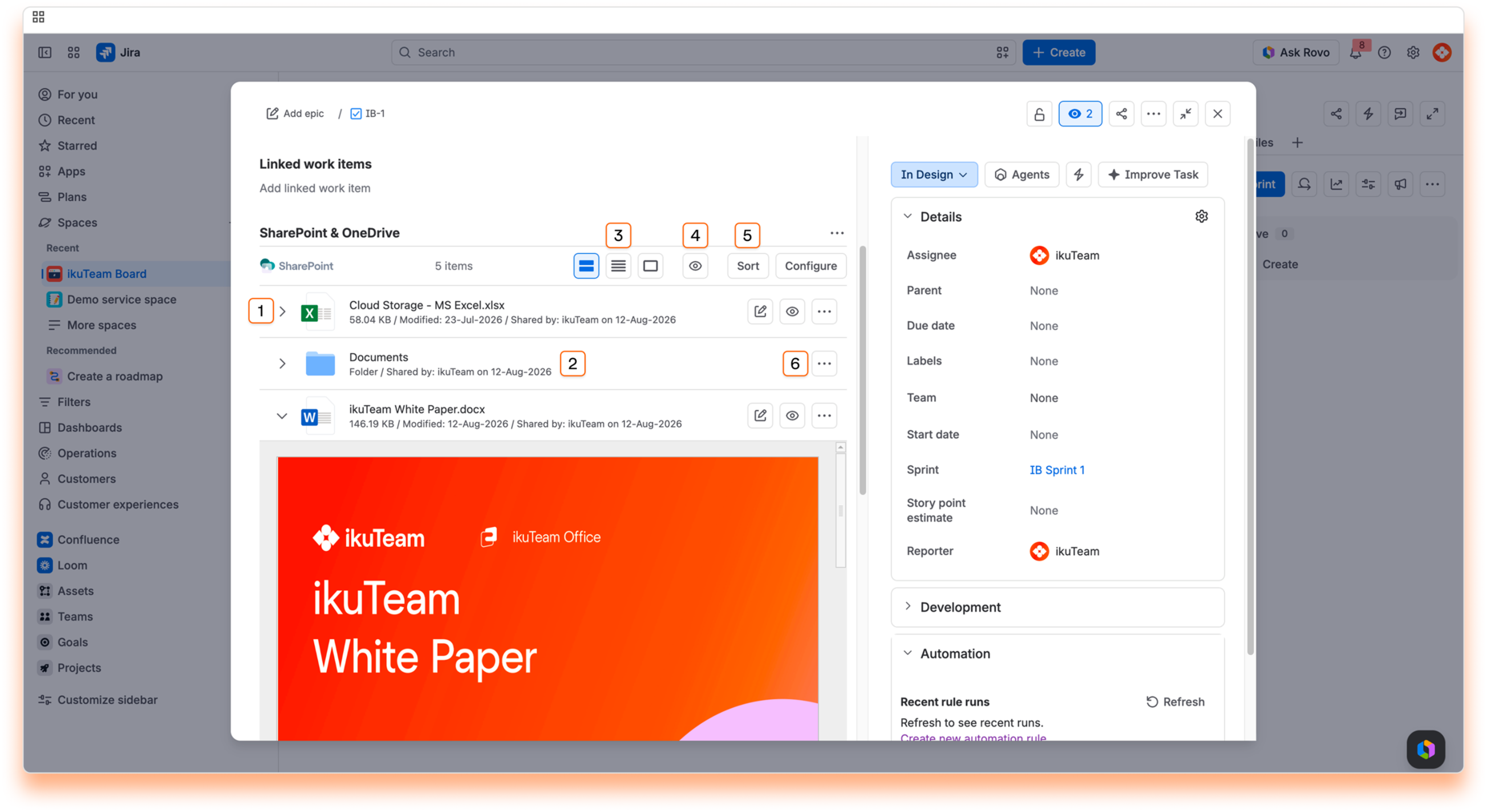The image size is (1487, 812).
Task: Click the issue content scrollbar
Action: tap(862, 368)
